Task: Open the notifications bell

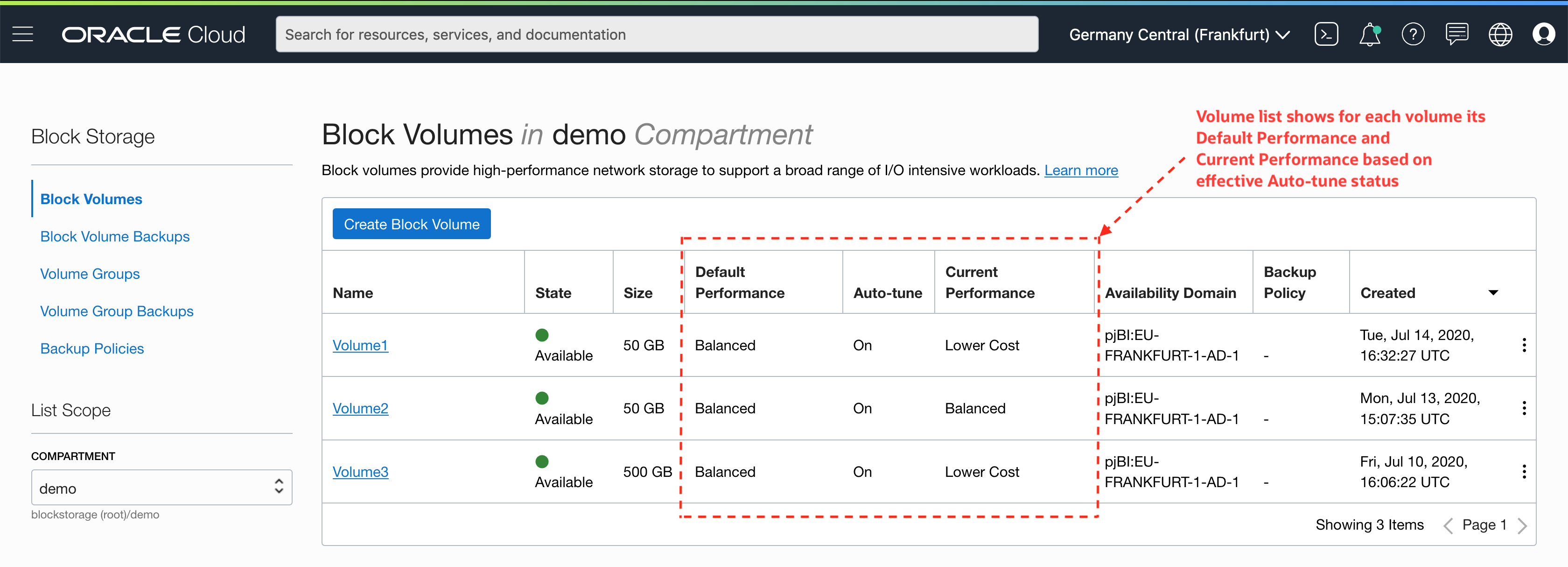Action: click(1370, 34)
